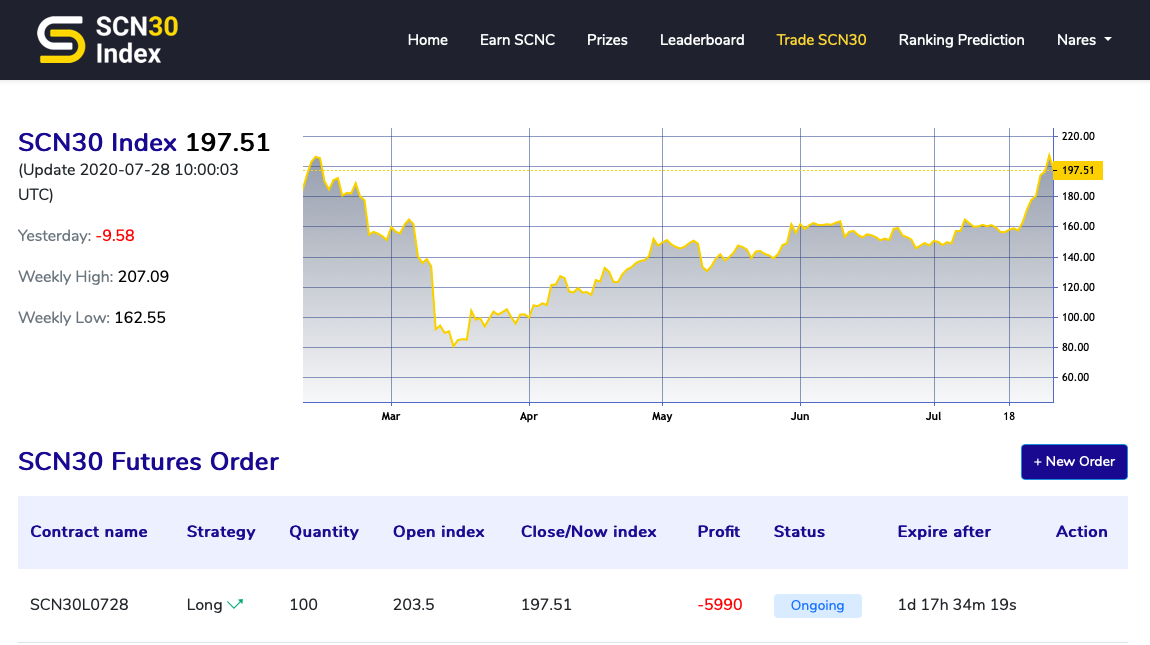The width and height of the screenshot is (1150, 645).
Task: Open the Leaderboard page
Action: pos(701,40)
